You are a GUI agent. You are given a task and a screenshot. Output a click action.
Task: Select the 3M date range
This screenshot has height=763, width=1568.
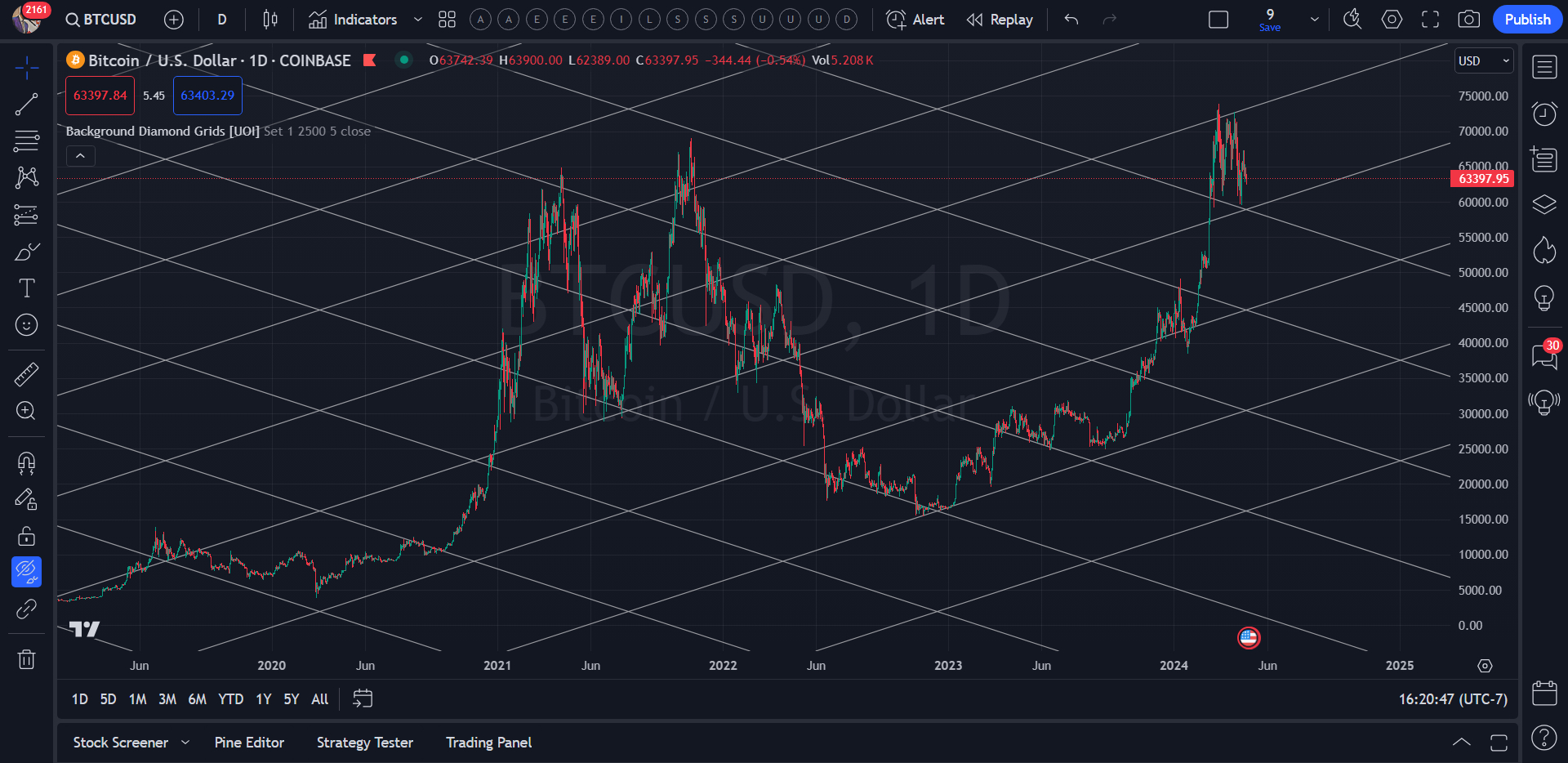click(x=167, y=699)
